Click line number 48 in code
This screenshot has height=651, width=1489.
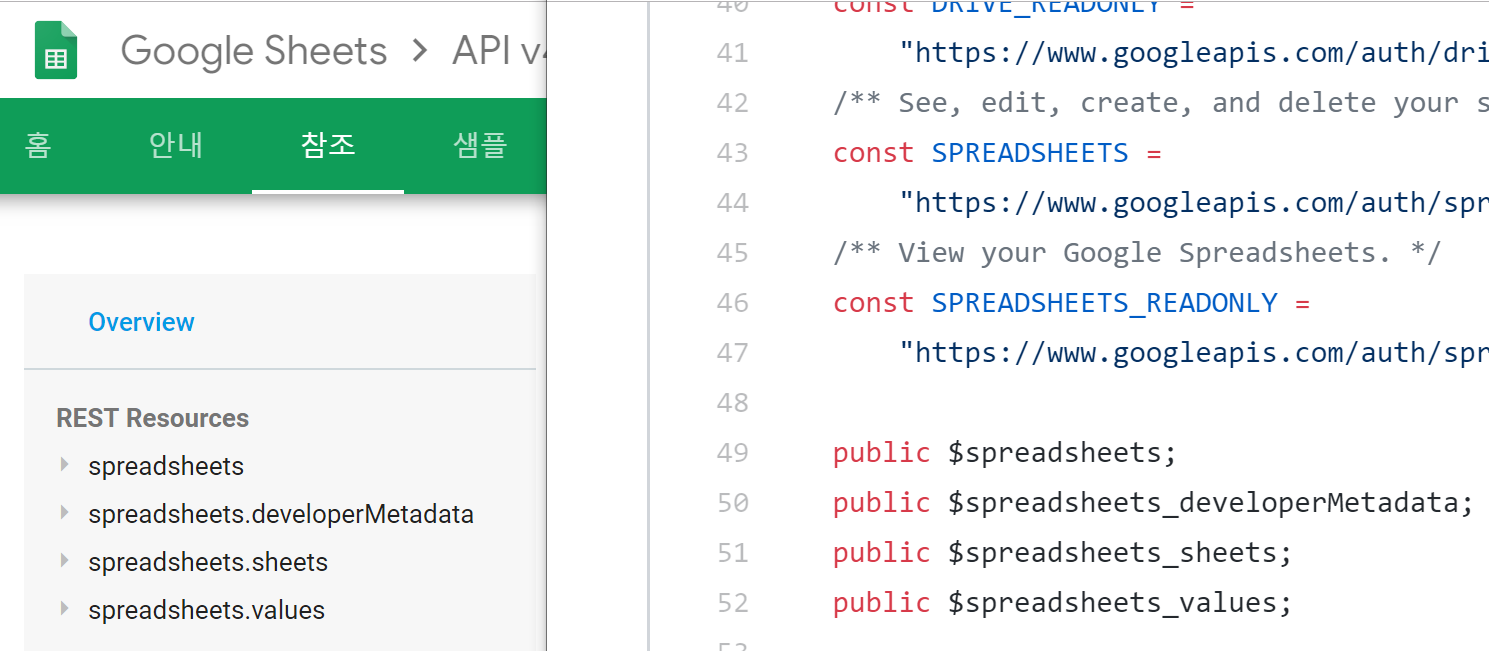click(x=733, y=403)
